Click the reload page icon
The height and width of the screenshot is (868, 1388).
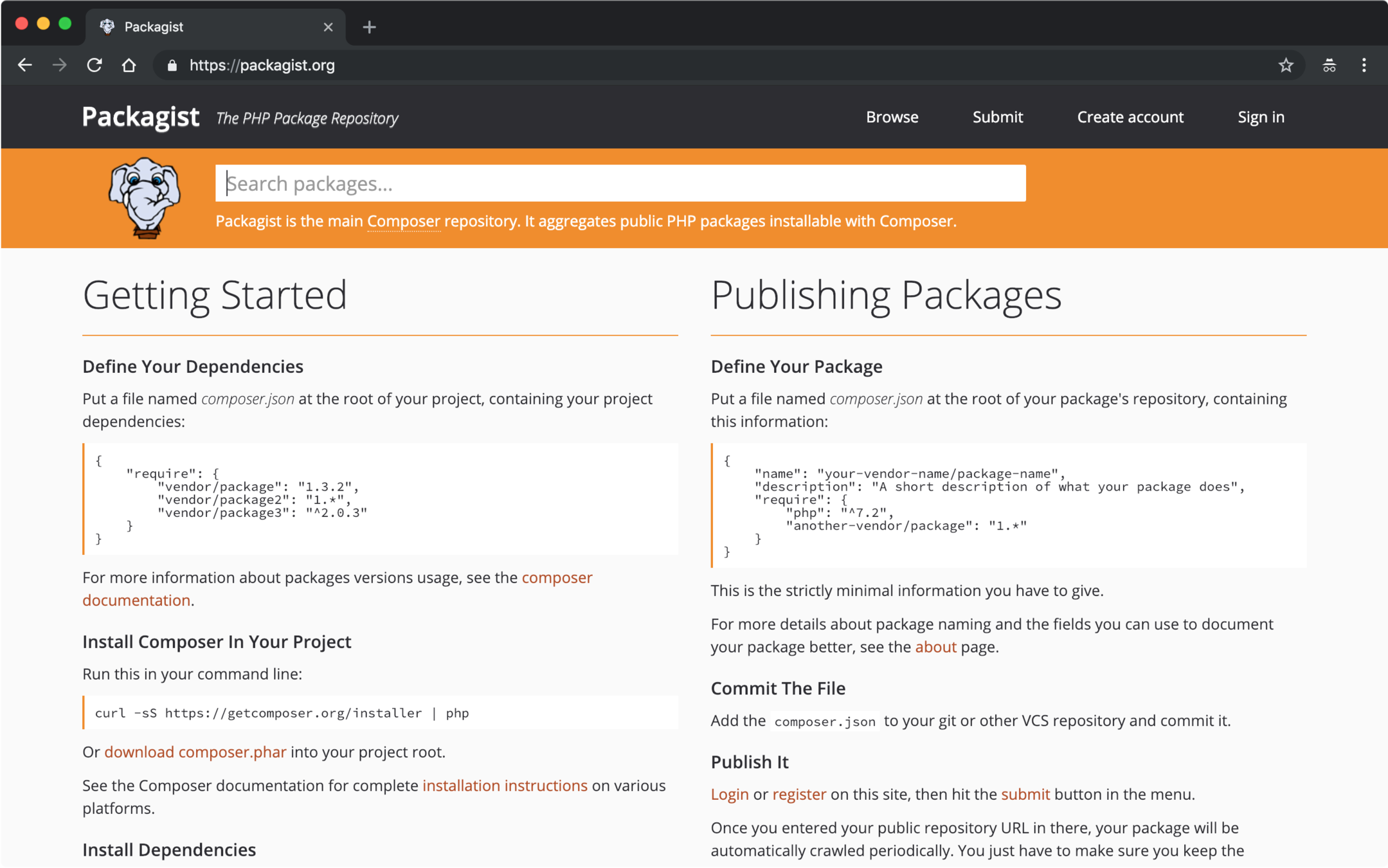tap(95, 65)
